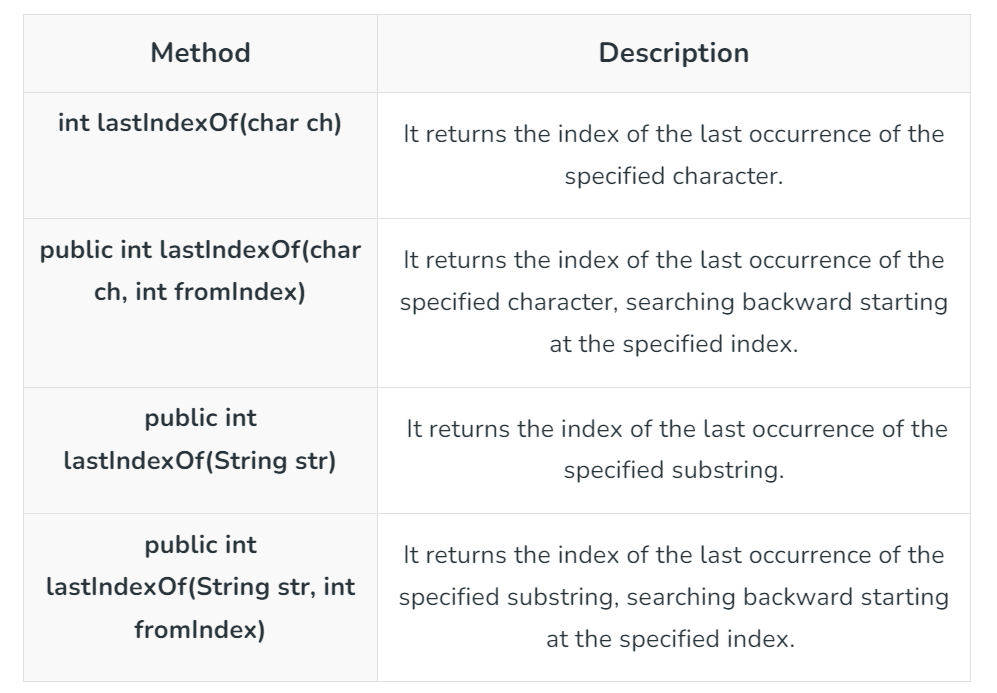Click 'public int' in the fourth row
997x693 pixels.
200,545
